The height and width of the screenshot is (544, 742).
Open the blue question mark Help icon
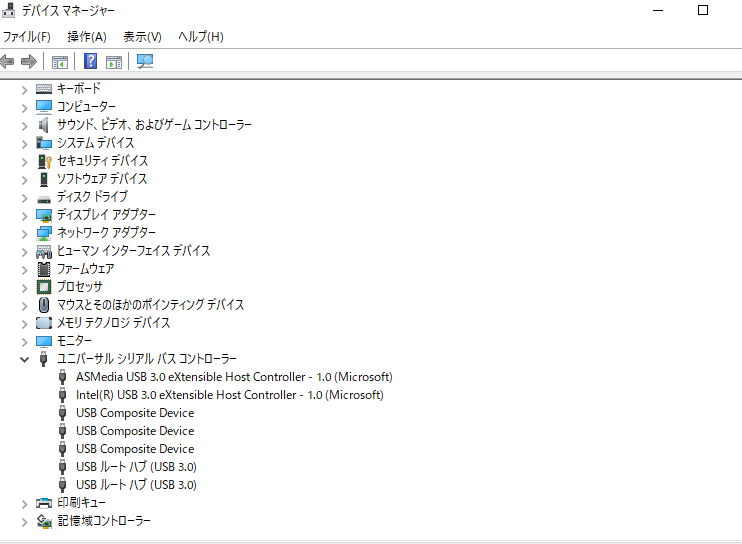pos(90,61)
